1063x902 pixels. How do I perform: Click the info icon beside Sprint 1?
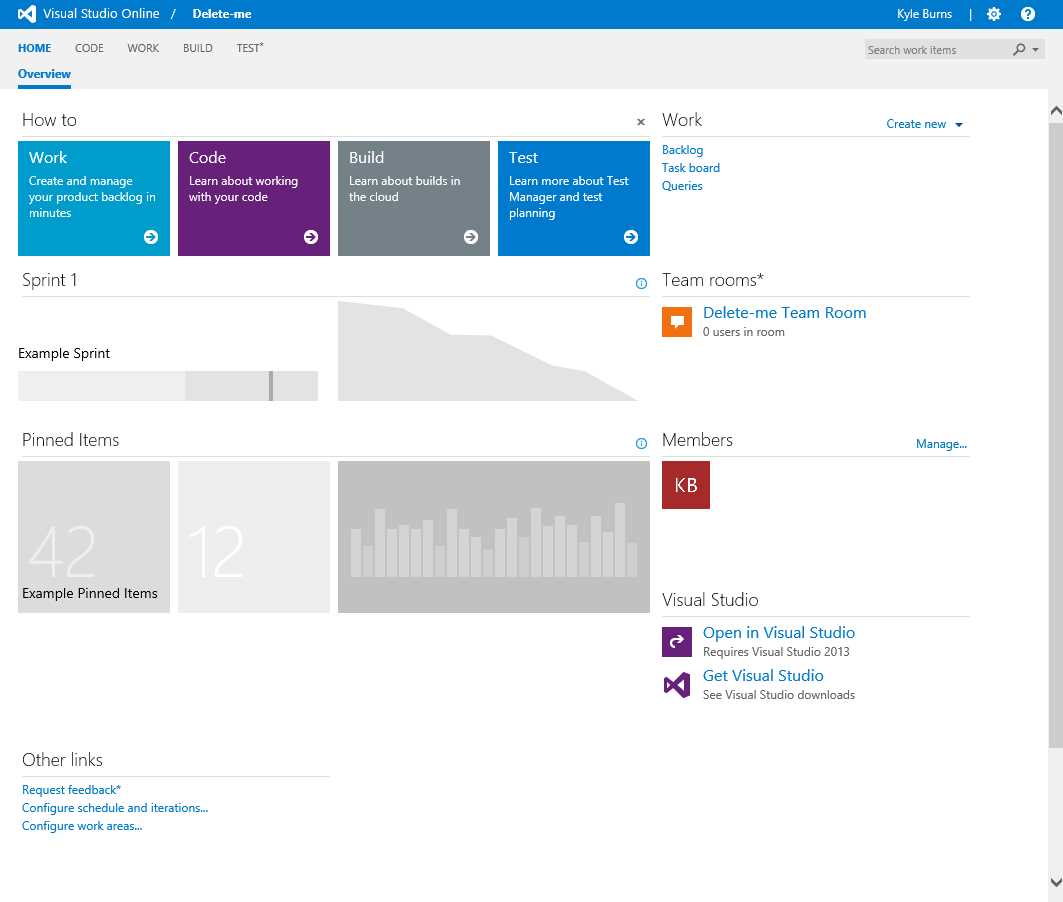pyautogui.click(x=641, y=283)
